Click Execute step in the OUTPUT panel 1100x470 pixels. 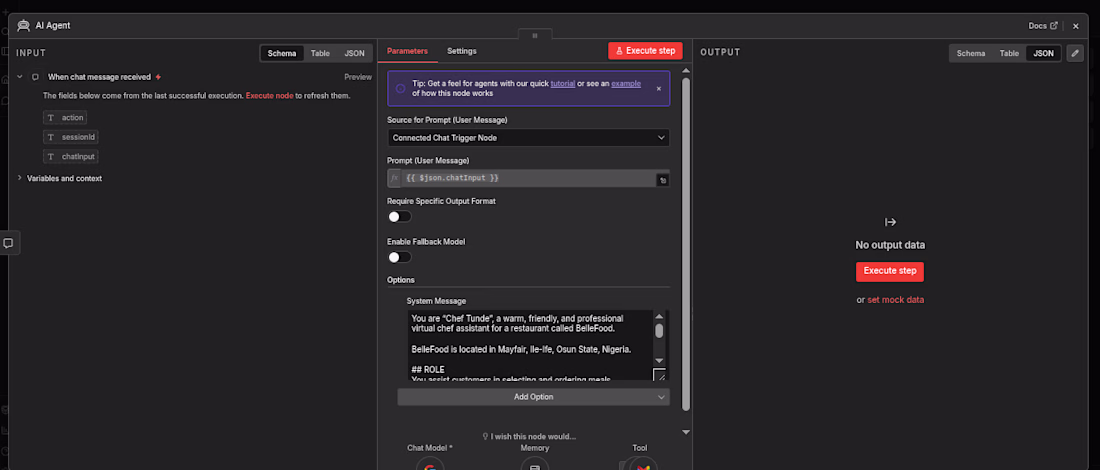pos(890,271)
